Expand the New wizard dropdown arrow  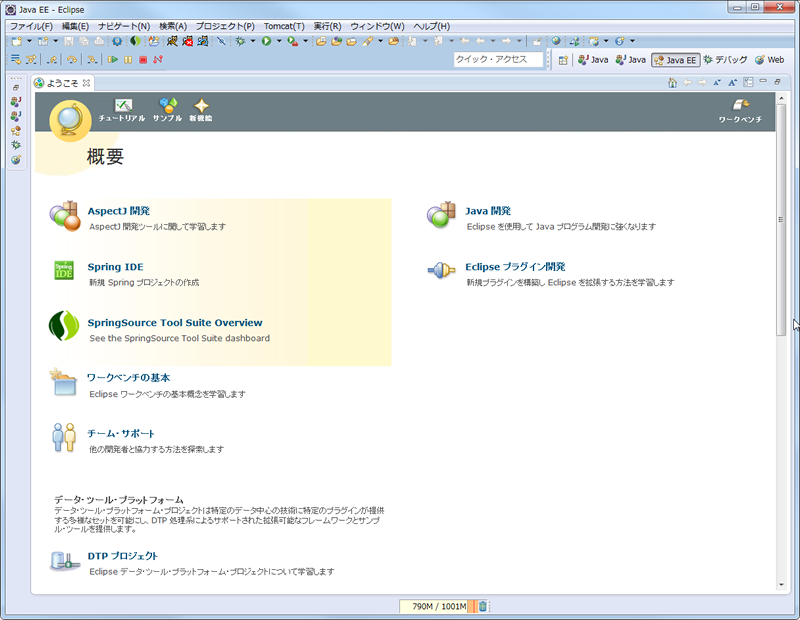[29, 41]
